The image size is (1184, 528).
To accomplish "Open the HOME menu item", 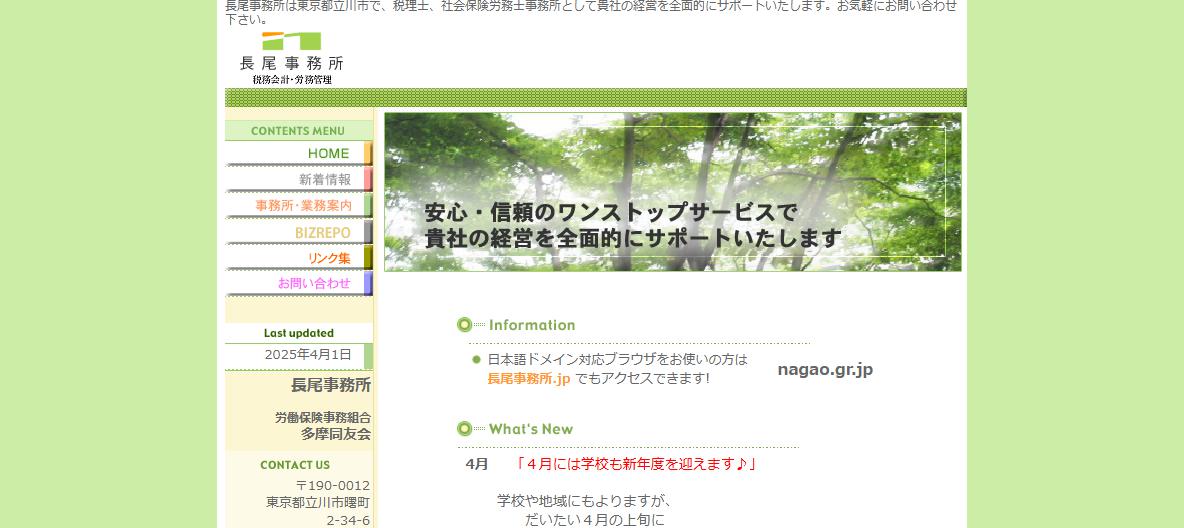I will pos(299,153).
